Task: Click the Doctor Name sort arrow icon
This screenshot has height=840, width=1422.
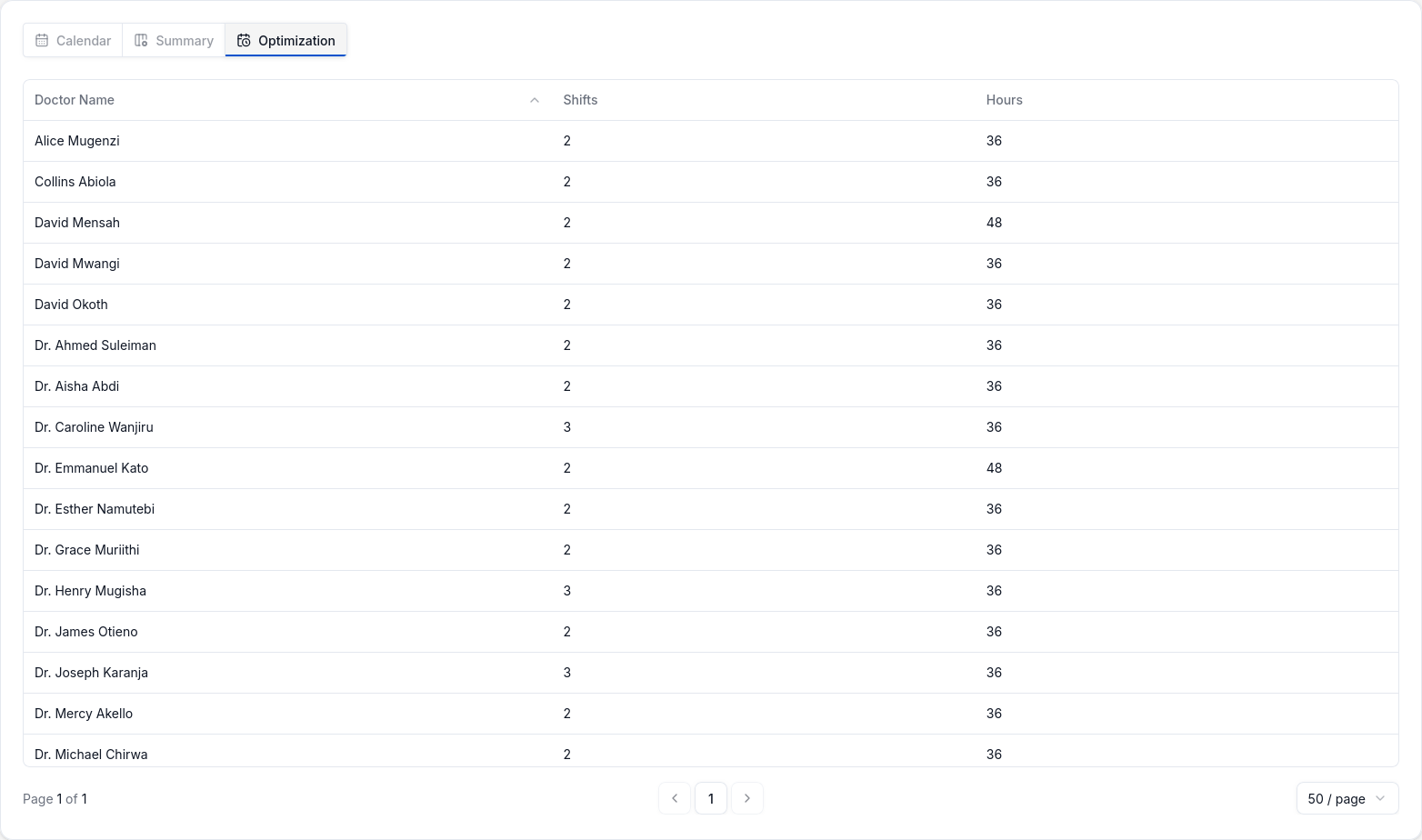Action: (x=535, y=100)
